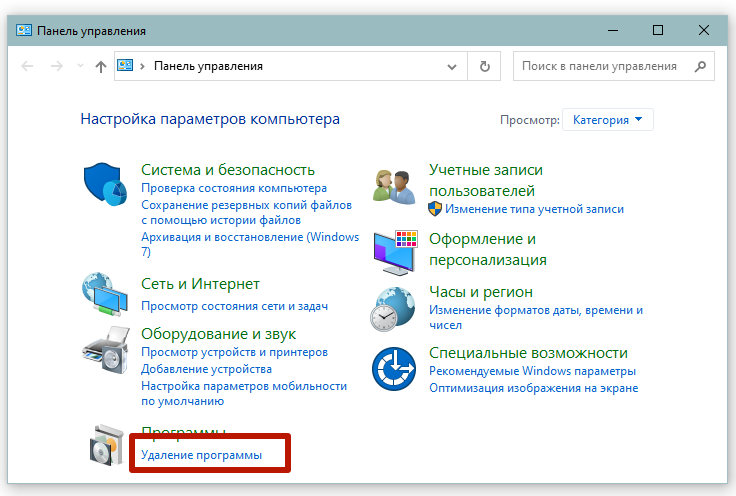Open Сеть и Интернет category

[200, 283]
